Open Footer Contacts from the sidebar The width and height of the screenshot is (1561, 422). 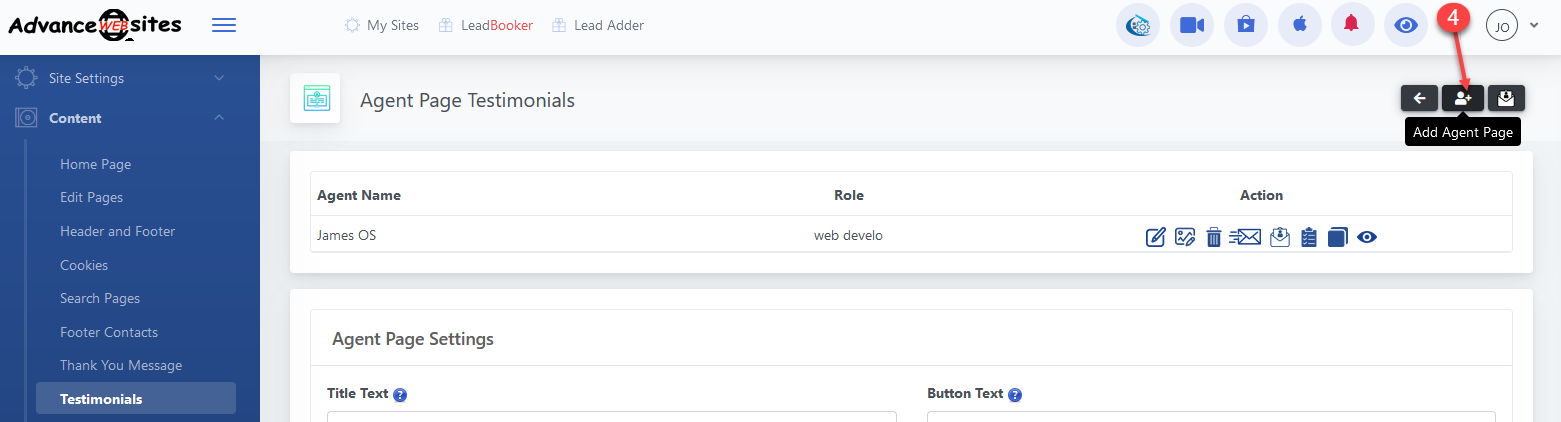(x=109, y=332)
